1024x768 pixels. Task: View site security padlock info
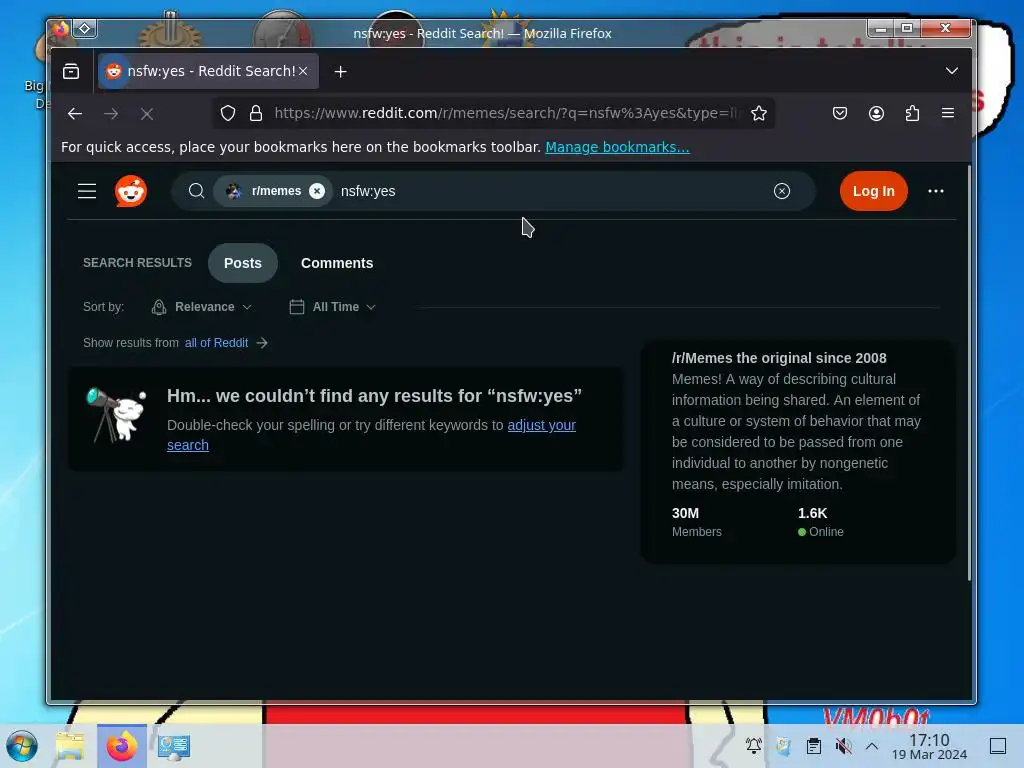coord(256,113)
